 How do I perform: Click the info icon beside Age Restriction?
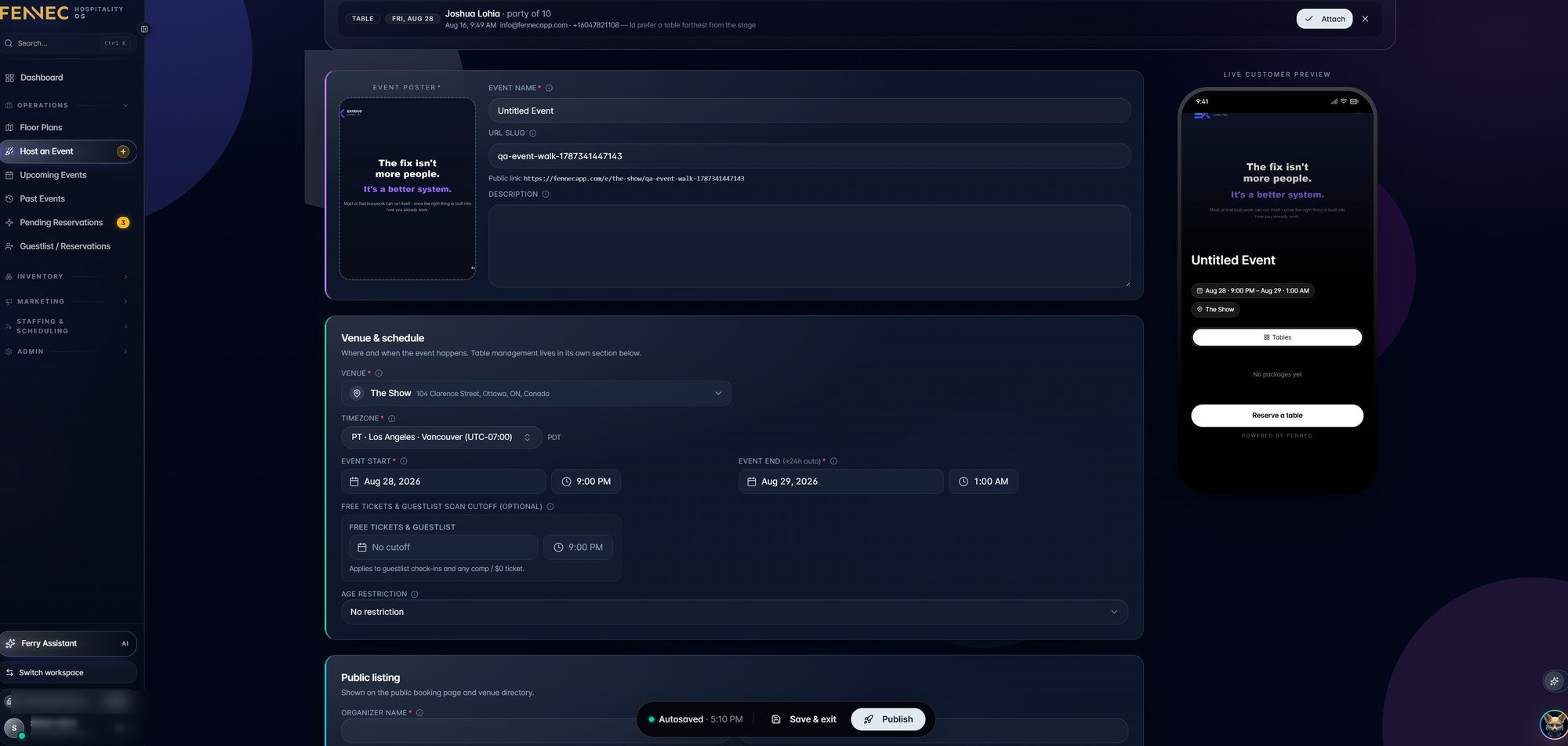click(x=415, y=595)
